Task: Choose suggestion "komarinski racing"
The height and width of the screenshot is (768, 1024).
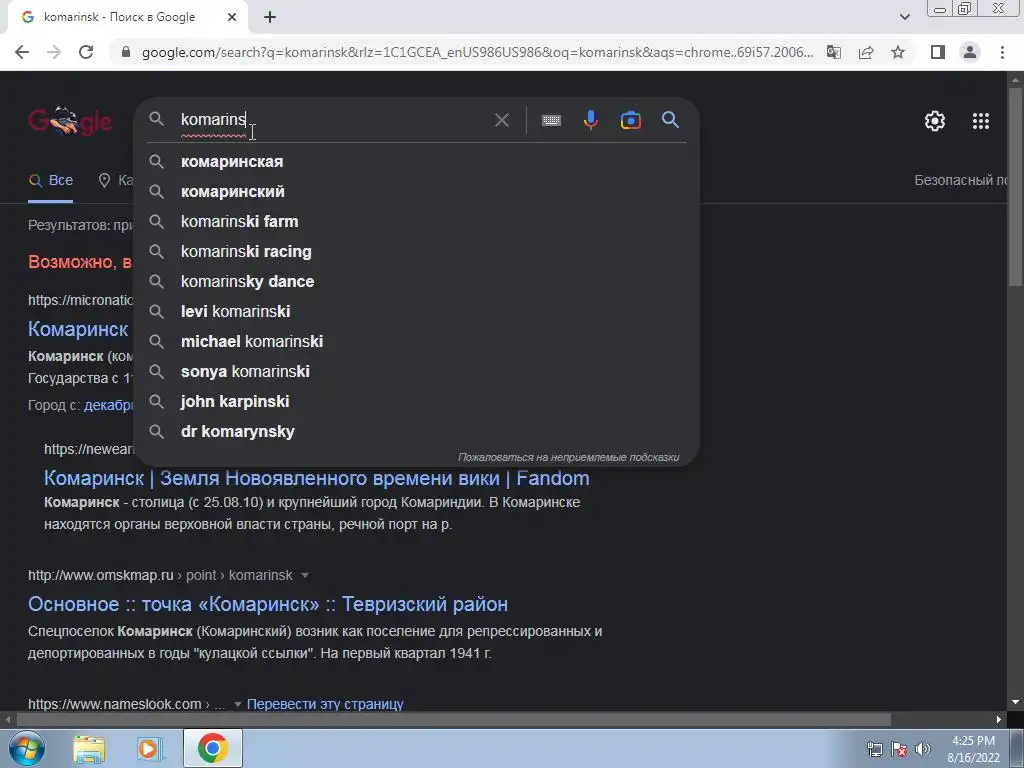Action: pyautogui.click(x=417, y=251)
